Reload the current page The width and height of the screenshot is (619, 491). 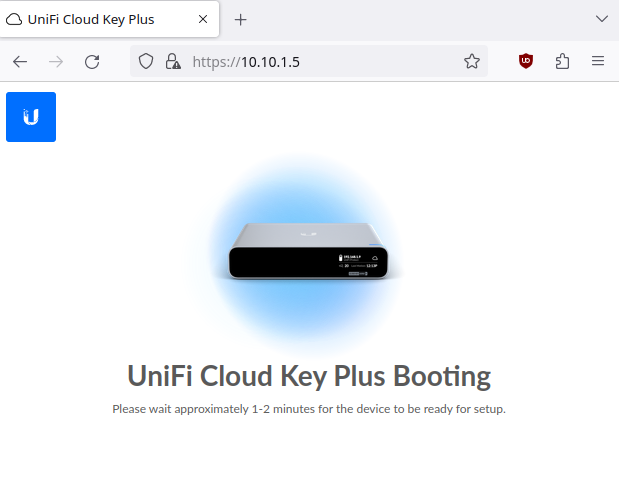(x=92, y=61)
